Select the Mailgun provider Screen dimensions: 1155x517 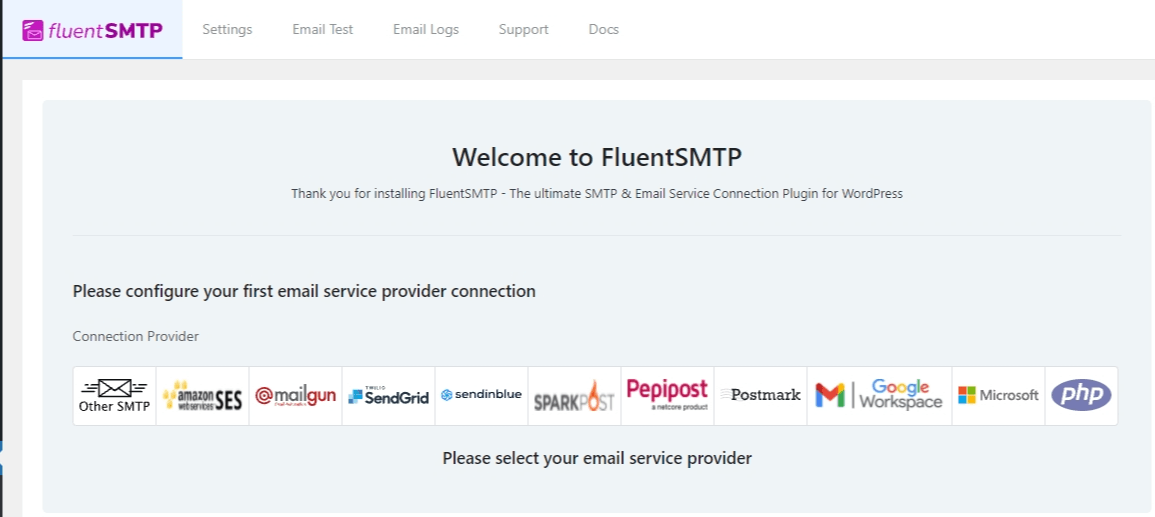[295, 396]
